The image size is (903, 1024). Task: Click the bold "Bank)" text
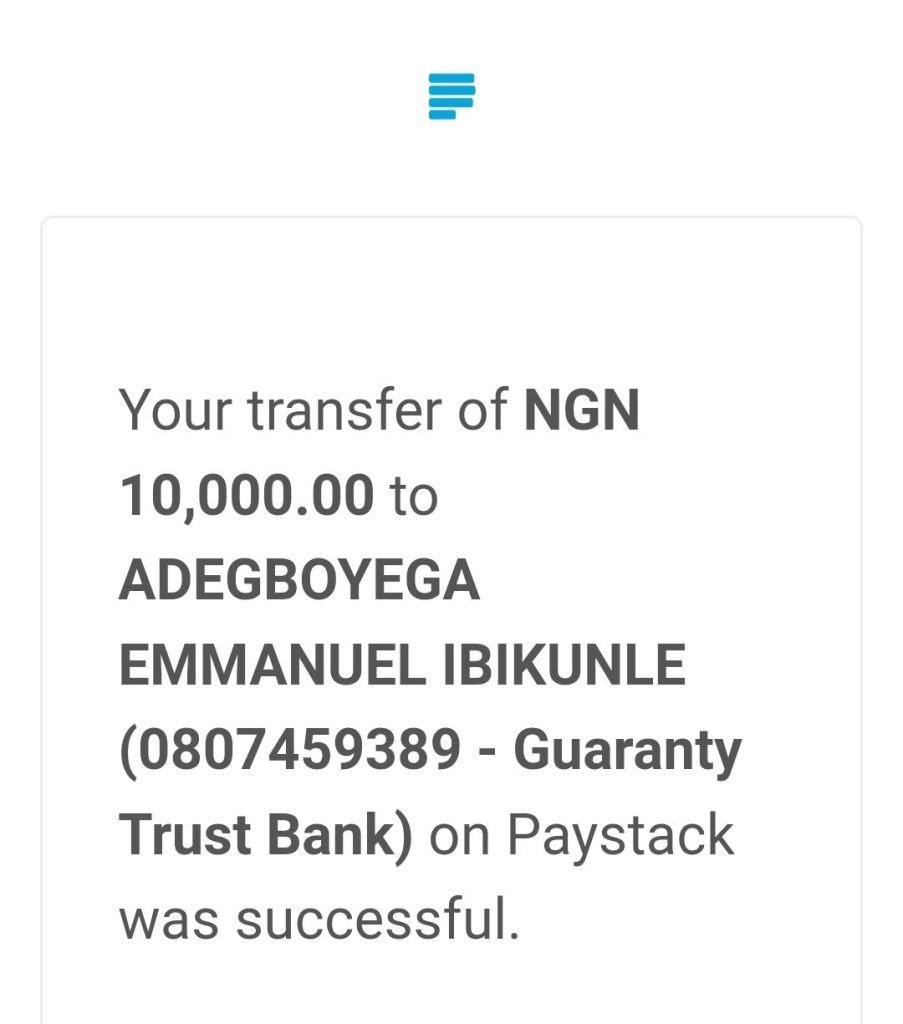[x=340, y=836]
